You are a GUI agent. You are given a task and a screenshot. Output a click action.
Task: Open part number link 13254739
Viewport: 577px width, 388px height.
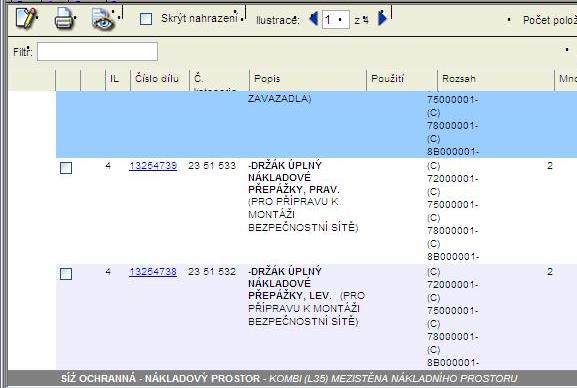click(x=153, y=166)
